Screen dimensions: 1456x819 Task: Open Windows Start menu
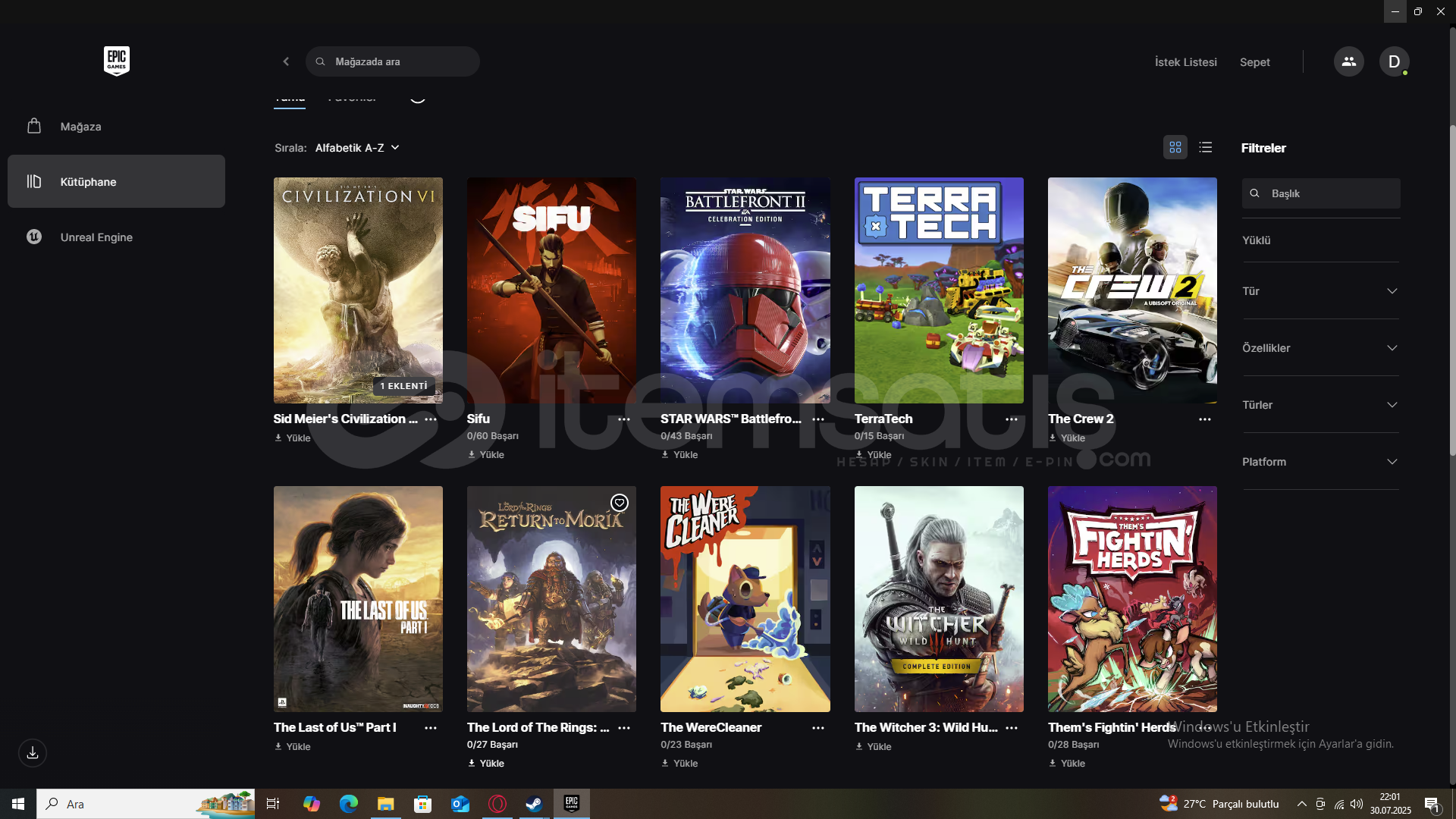(18, 804)
